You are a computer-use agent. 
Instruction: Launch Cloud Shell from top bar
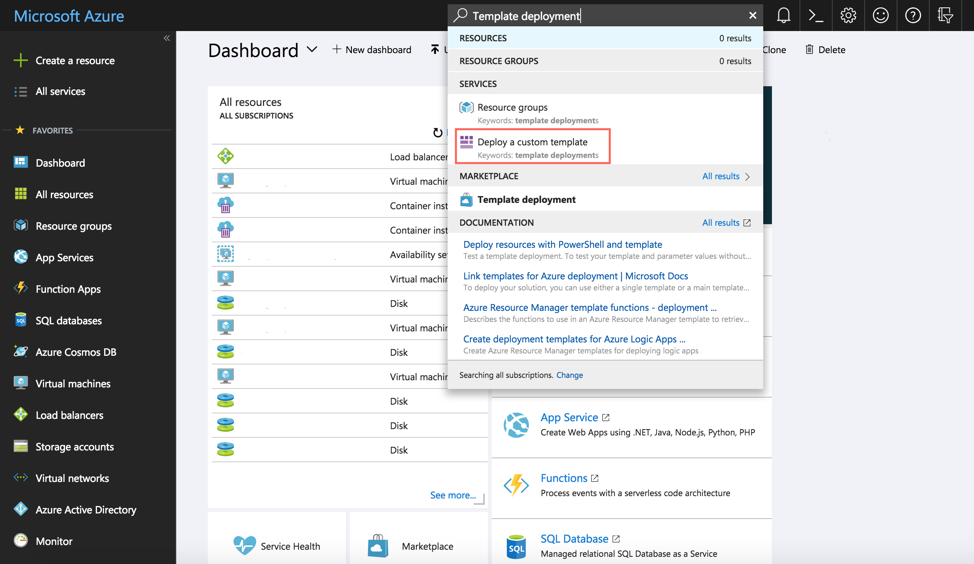click(816, 15)
